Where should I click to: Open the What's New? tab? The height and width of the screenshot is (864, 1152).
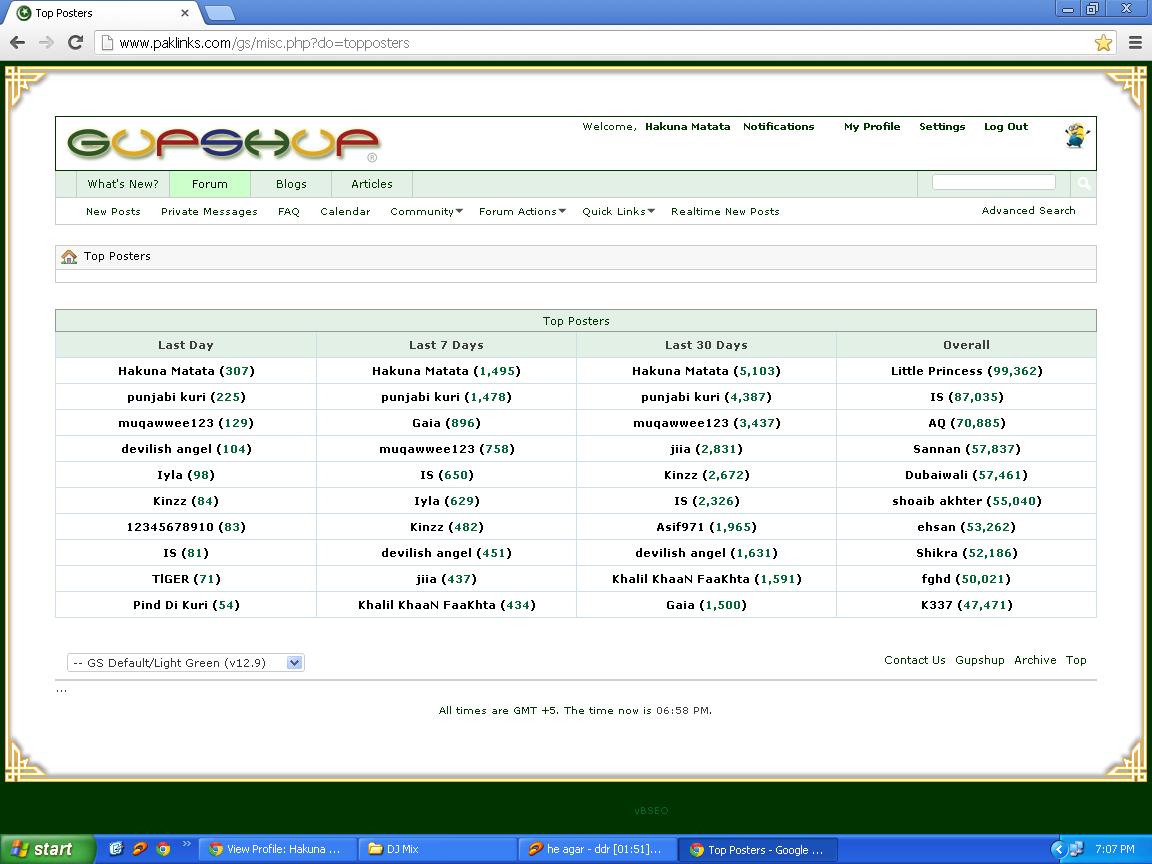coord(122,184)
